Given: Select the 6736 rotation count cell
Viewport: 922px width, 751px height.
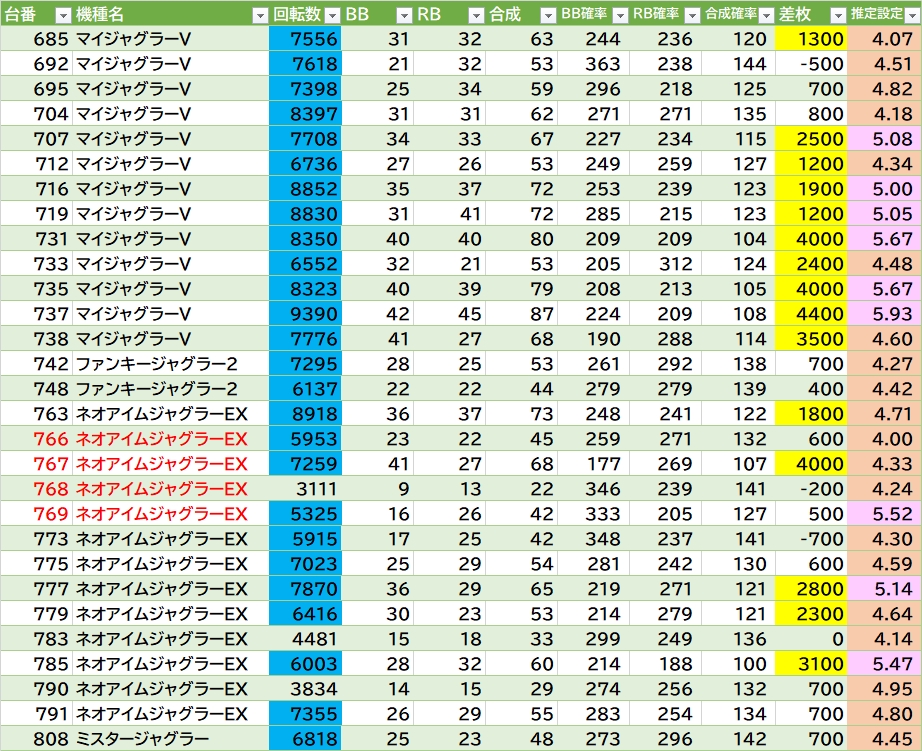Looking at the screenshot, I should (x=305, y=163).
